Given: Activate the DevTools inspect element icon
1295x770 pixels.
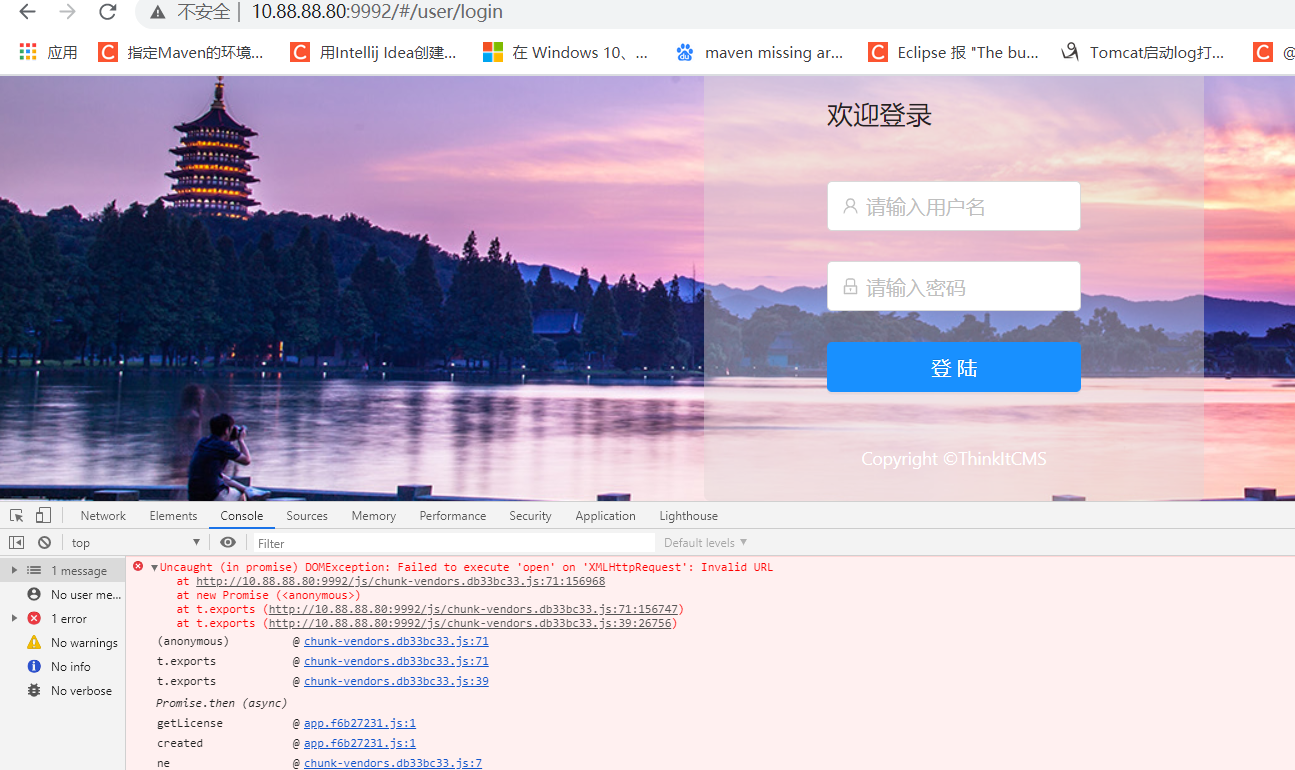Looking at the screenshot, I should [17, 516].
